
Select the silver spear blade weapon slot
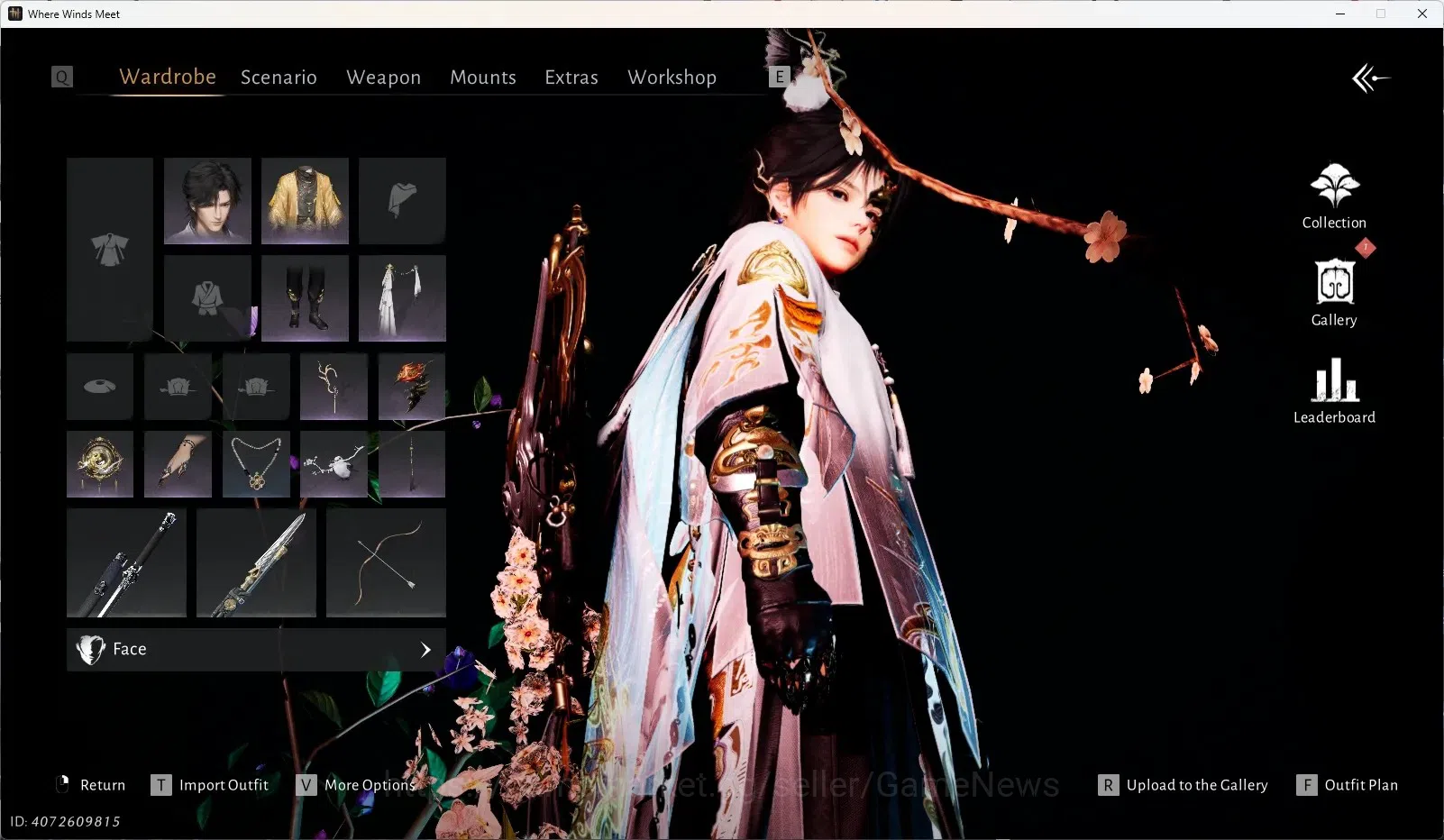click(x=256, y=562)
